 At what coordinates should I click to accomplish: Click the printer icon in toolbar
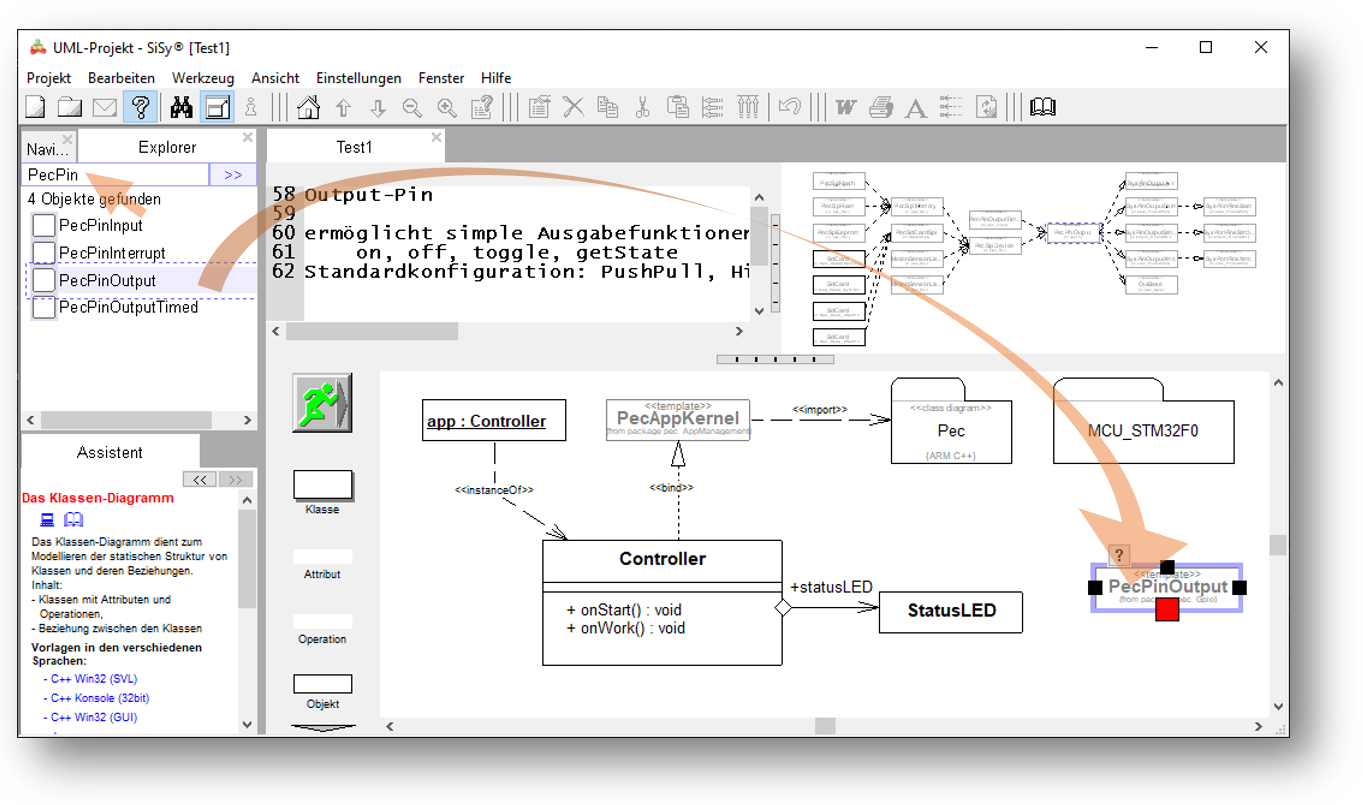pos(880,107)
